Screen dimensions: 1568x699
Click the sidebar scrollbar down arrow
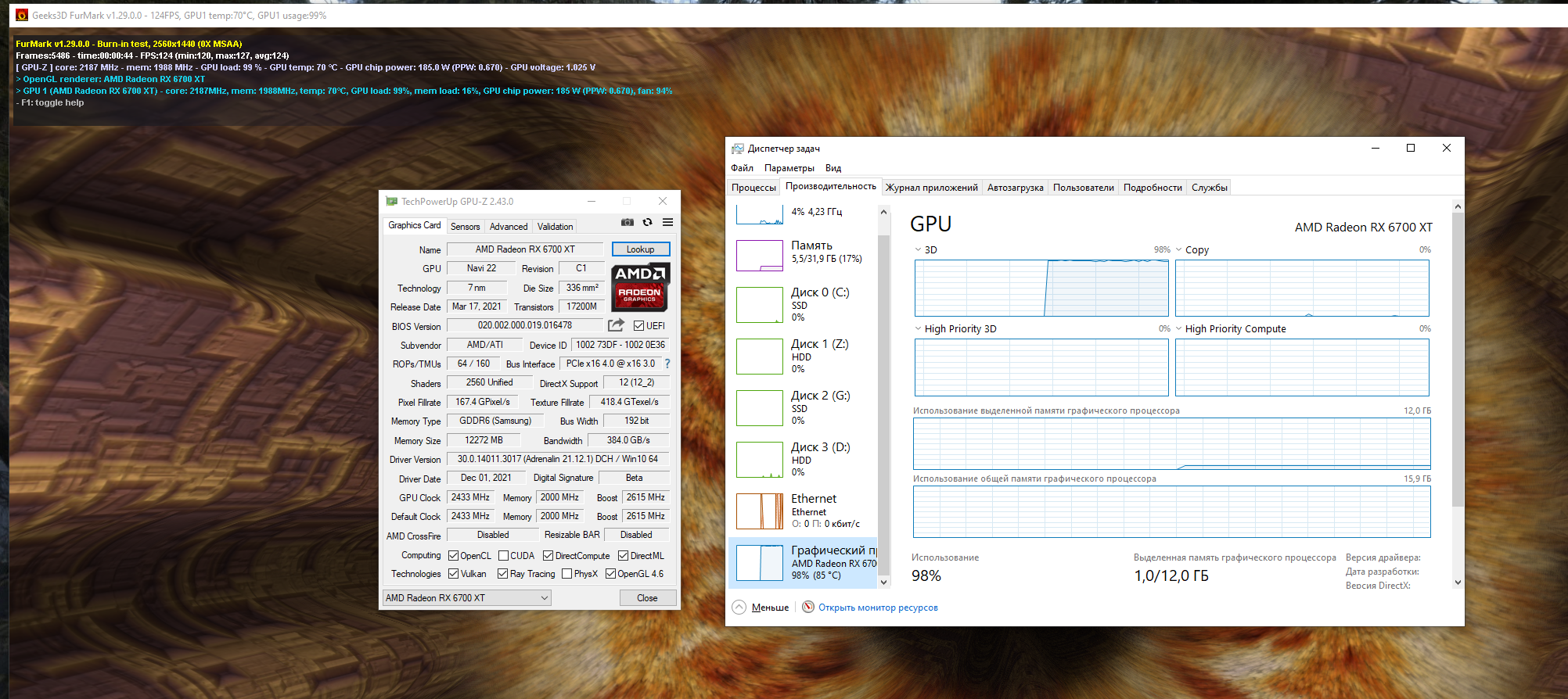point(883,582)
